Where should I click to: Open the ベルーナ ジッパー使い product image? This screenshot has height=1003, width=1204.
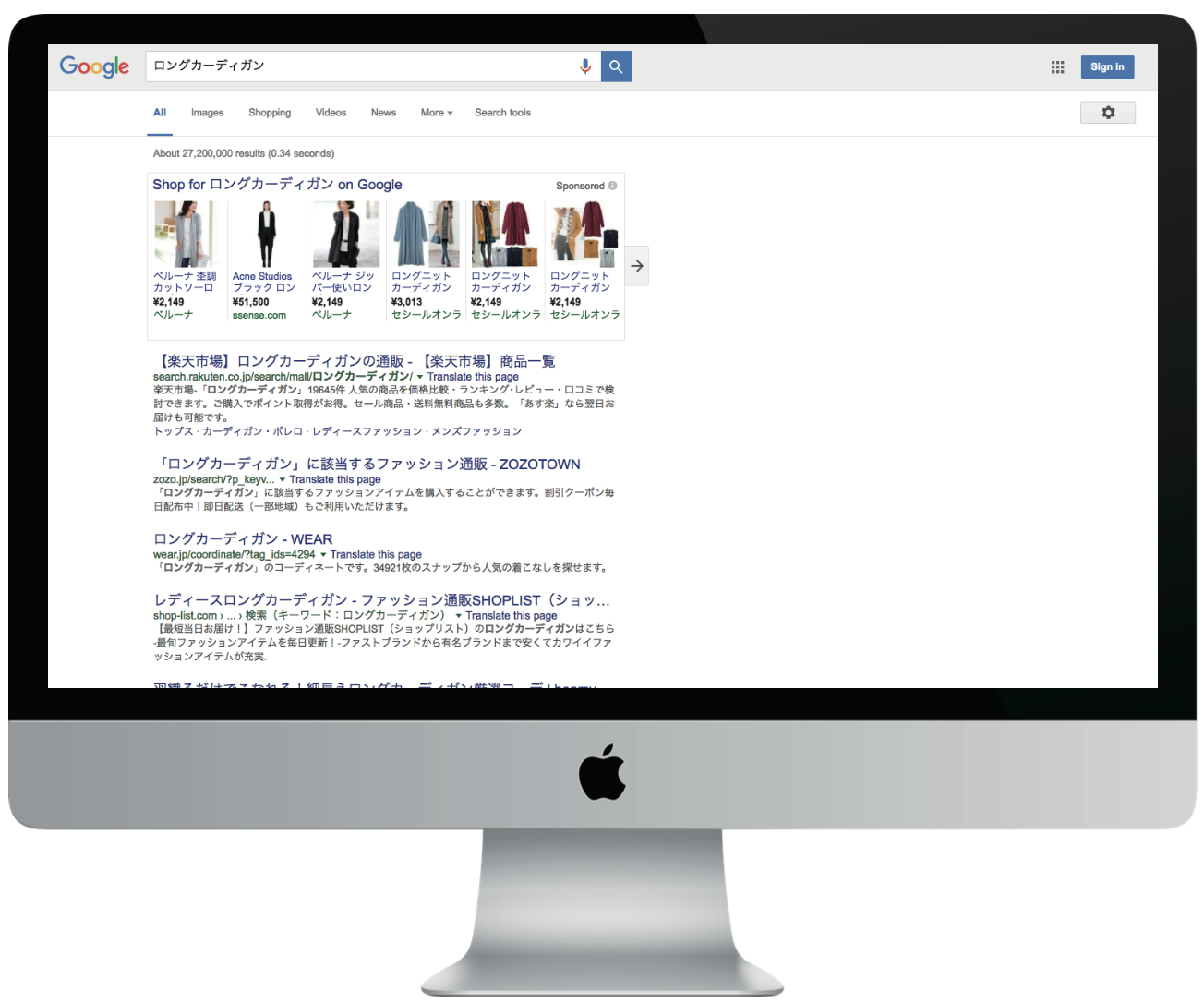click(345, 235)
